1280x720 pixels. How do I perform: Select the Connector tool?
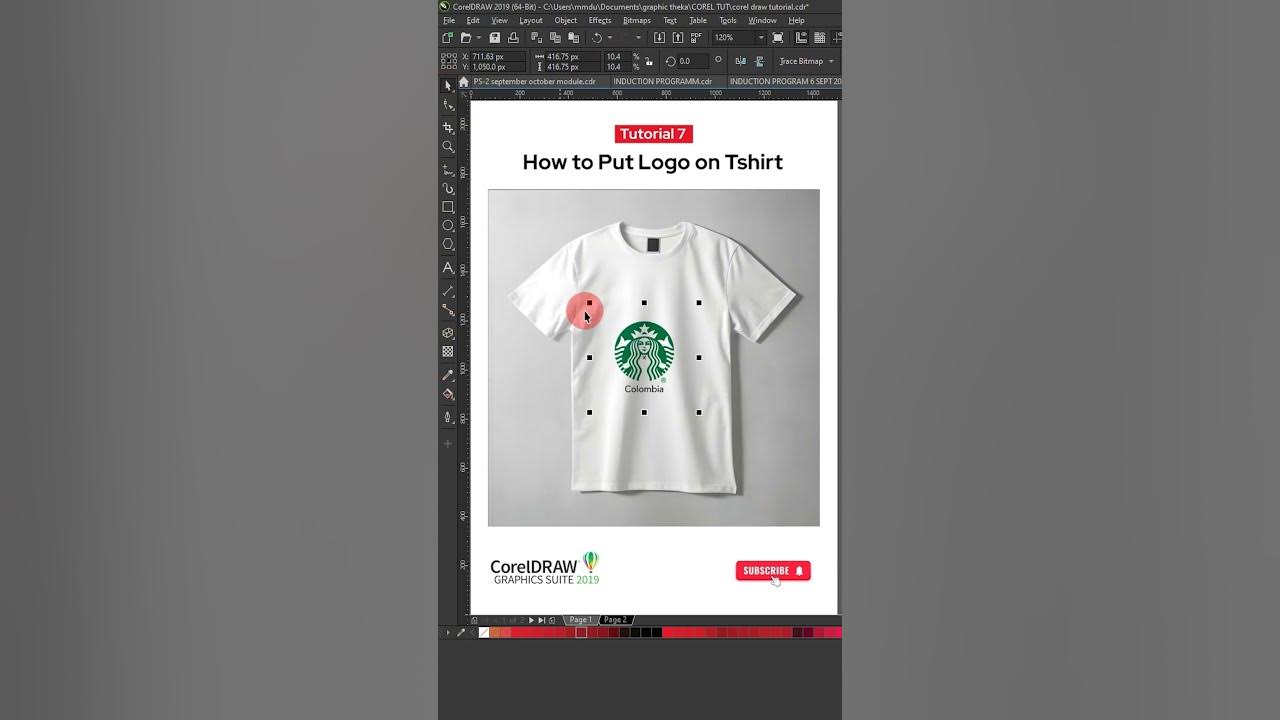coord(448,310)
